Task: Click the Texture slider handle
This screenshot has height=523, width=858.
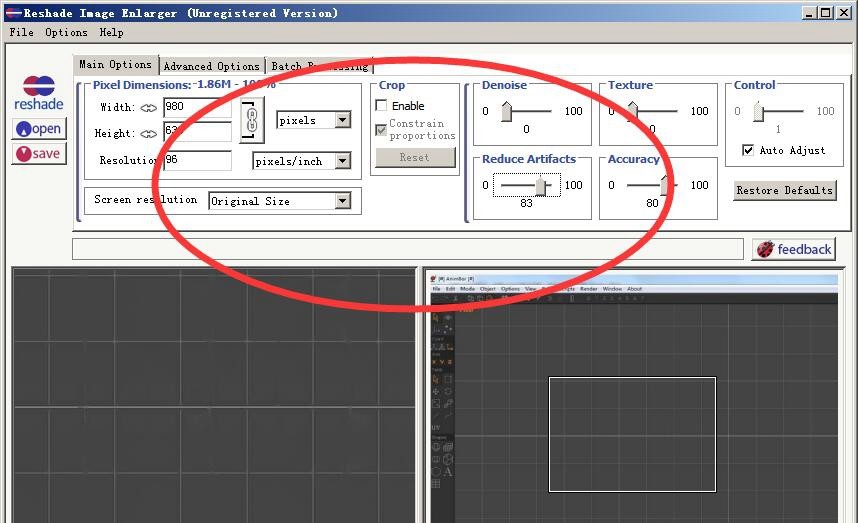Action: pyautogui.click(x=633, y=112)
